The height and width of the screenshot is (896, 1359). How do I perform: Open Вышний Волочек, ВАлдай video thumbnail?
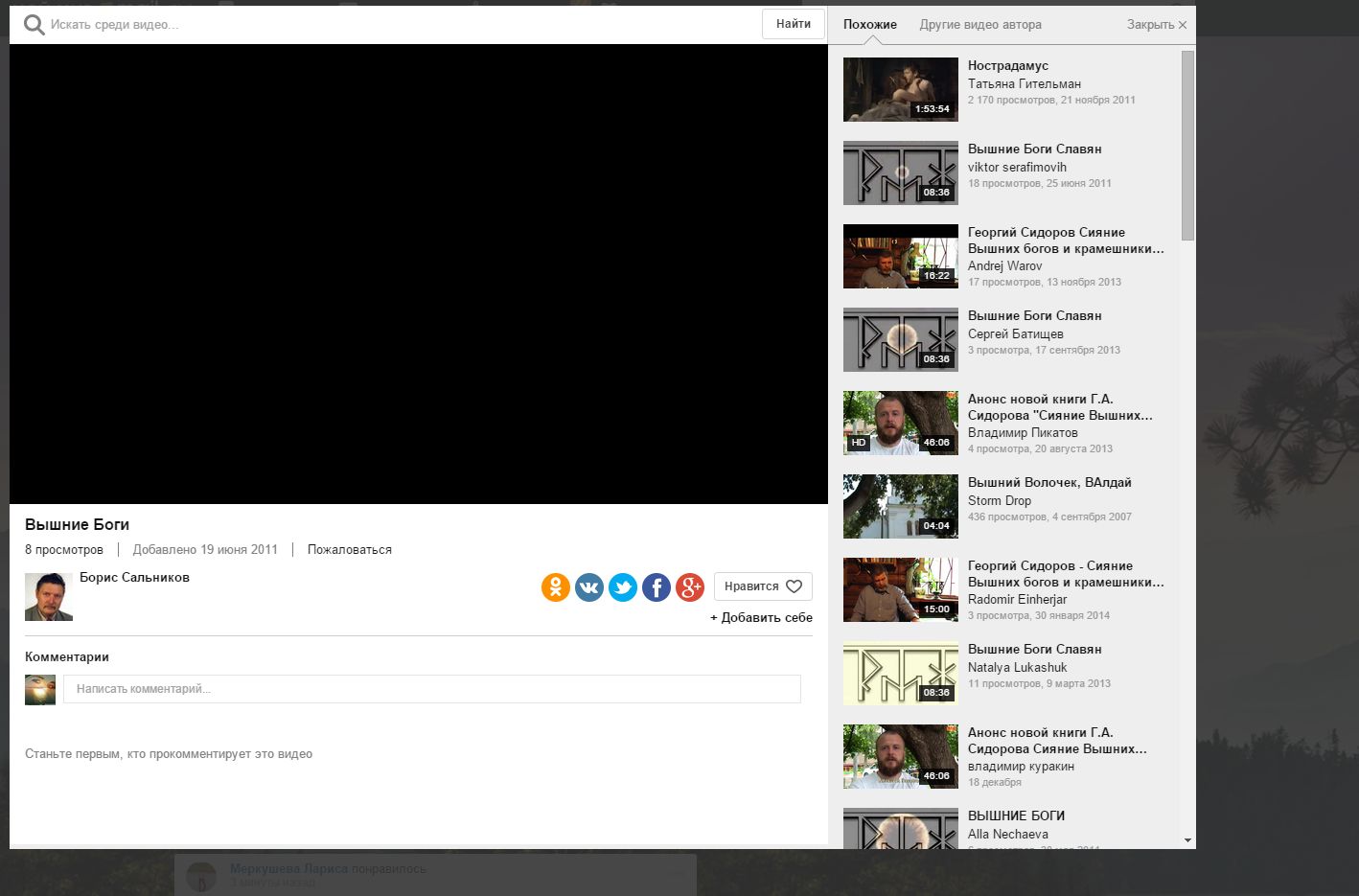click(x=900, y=507)
